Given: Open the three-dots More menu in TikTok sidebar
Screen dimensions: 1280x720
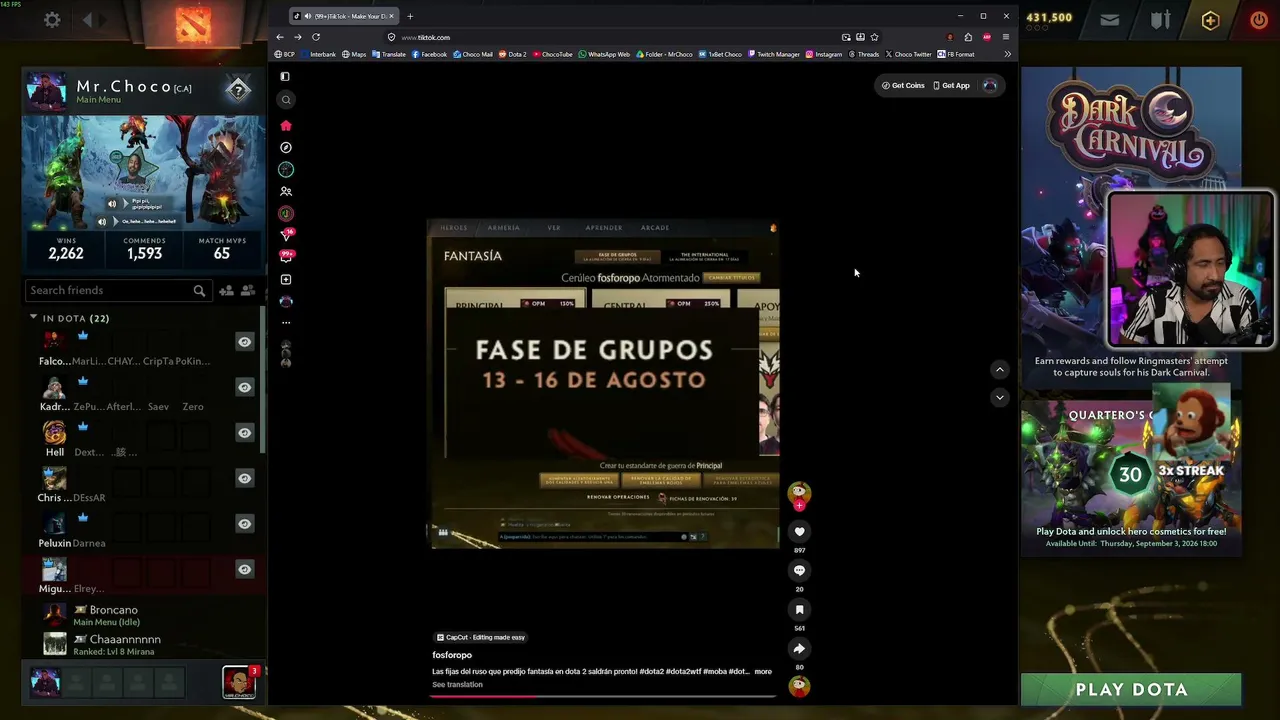Looking at the screenshot, I should coord(286,322).
